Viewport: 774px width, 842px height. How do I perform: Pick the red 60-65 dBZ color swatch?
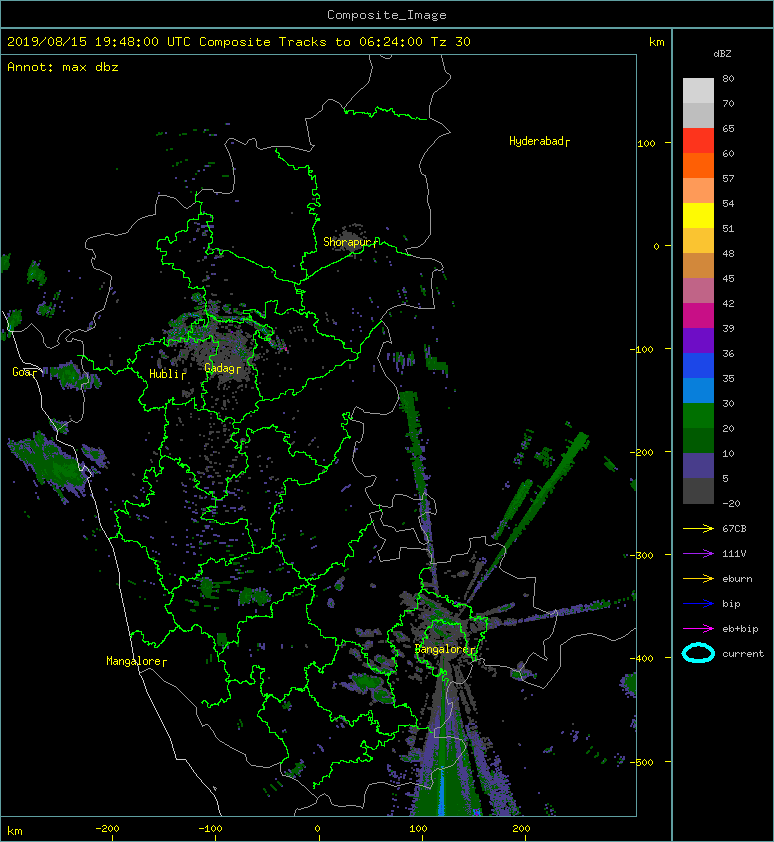698,141
